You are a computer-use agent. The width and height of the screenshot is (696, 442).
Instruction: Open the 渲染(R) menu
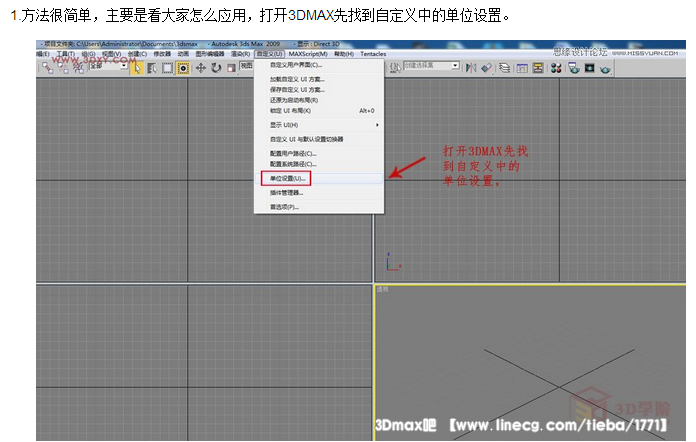coord(240,54)
